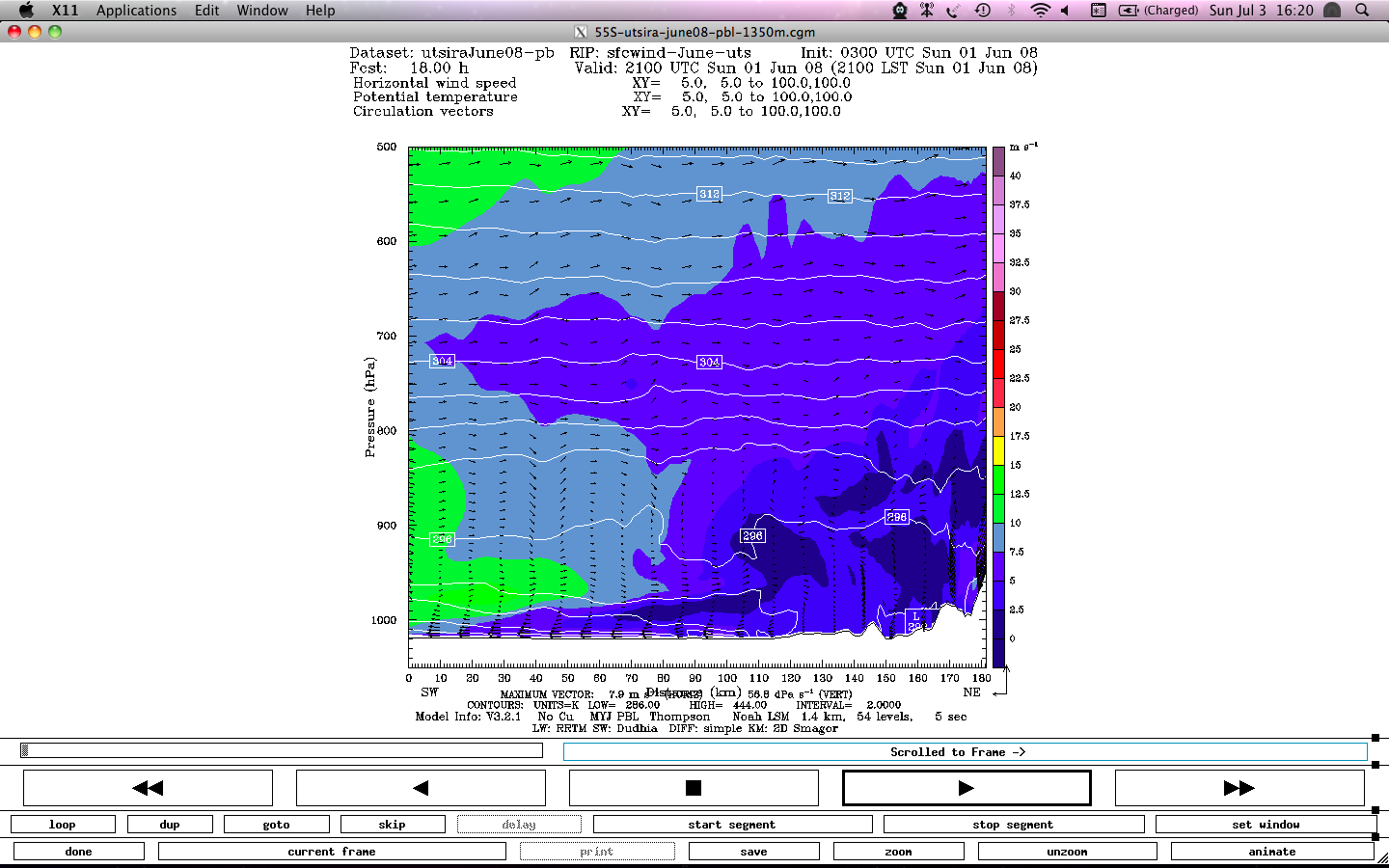Click the green 12.5 color legend swatch

point(999,480)
